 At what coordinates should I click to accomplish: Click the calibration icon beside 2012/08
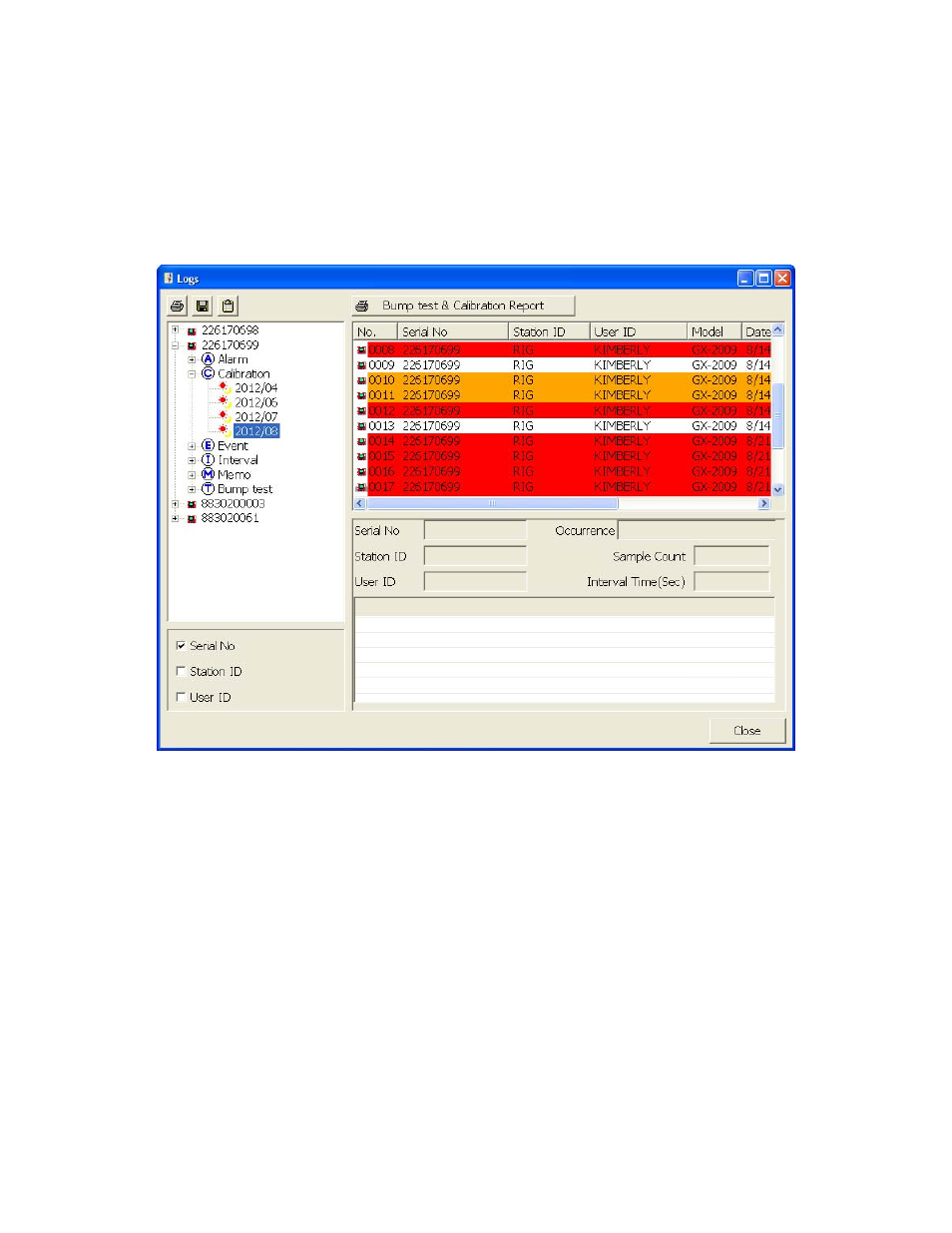[x=225, y=430]
